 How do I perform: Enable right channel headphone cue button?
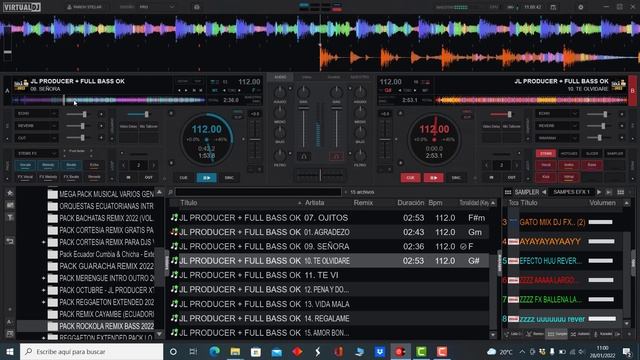(x=336, y=156)
